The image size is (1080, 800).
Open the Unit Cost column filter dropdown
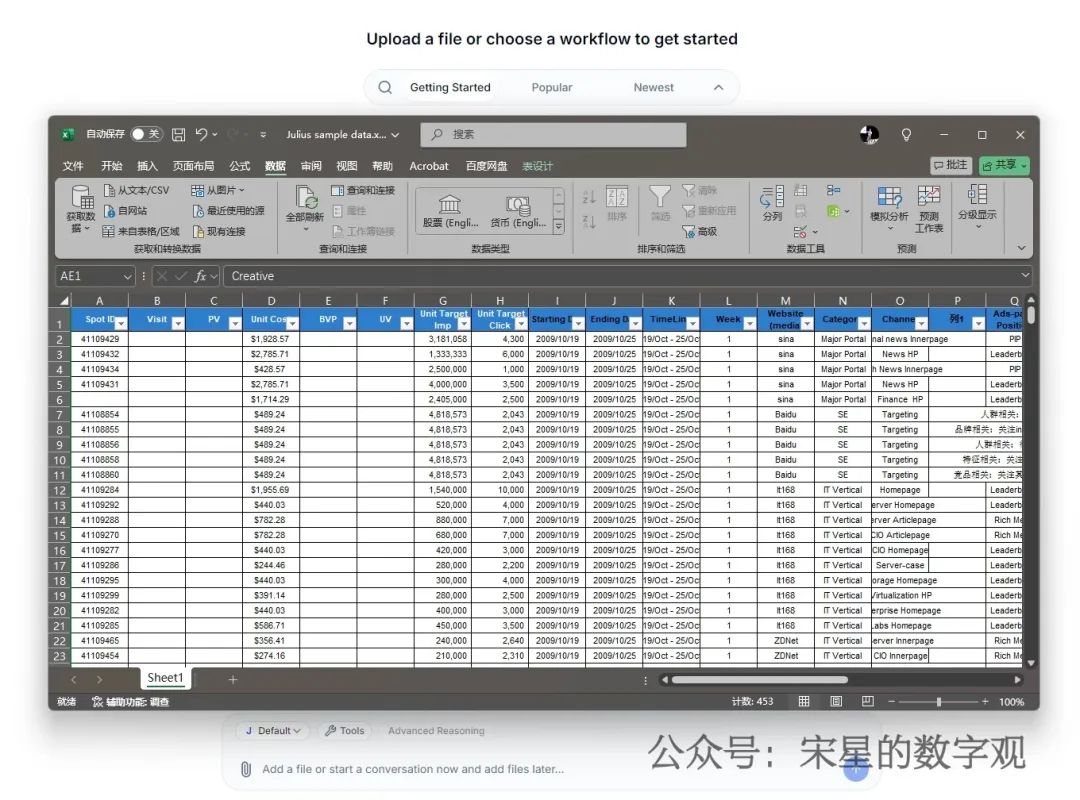coord(292,323)
